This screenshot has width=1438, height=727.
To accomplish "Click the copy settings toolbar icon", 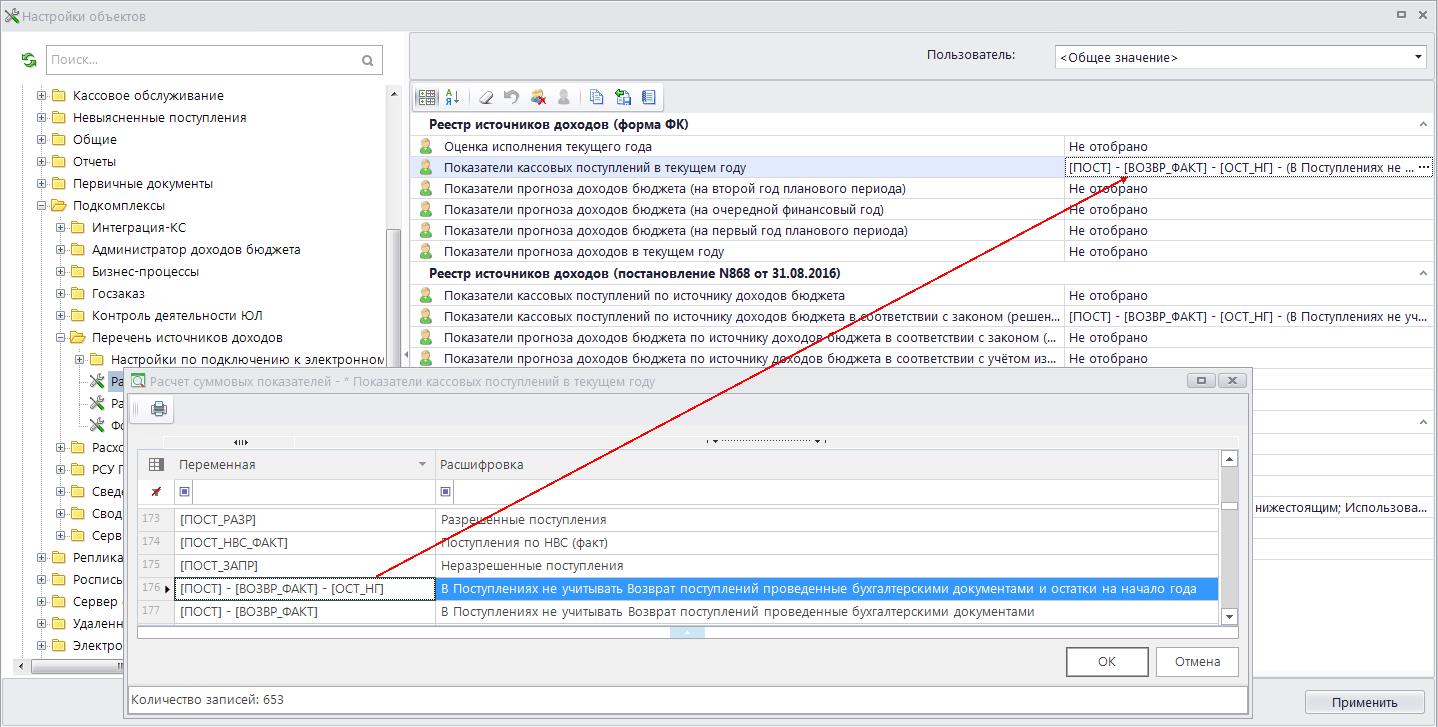I will click(x=597, y=97).
